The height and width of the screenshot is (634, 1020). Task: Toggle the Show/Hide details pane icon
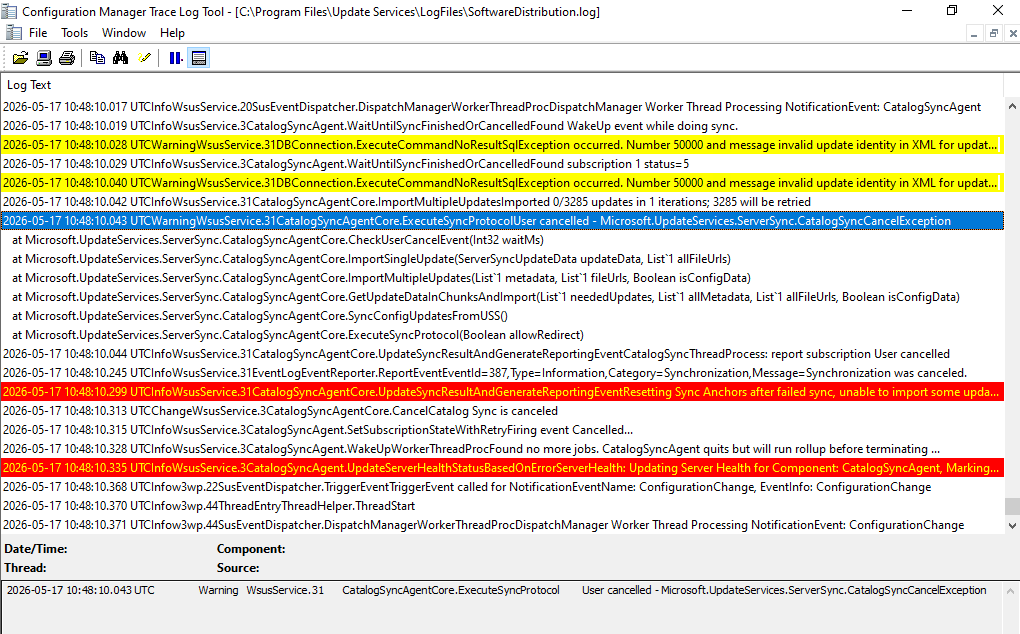[x=199, y=58]
